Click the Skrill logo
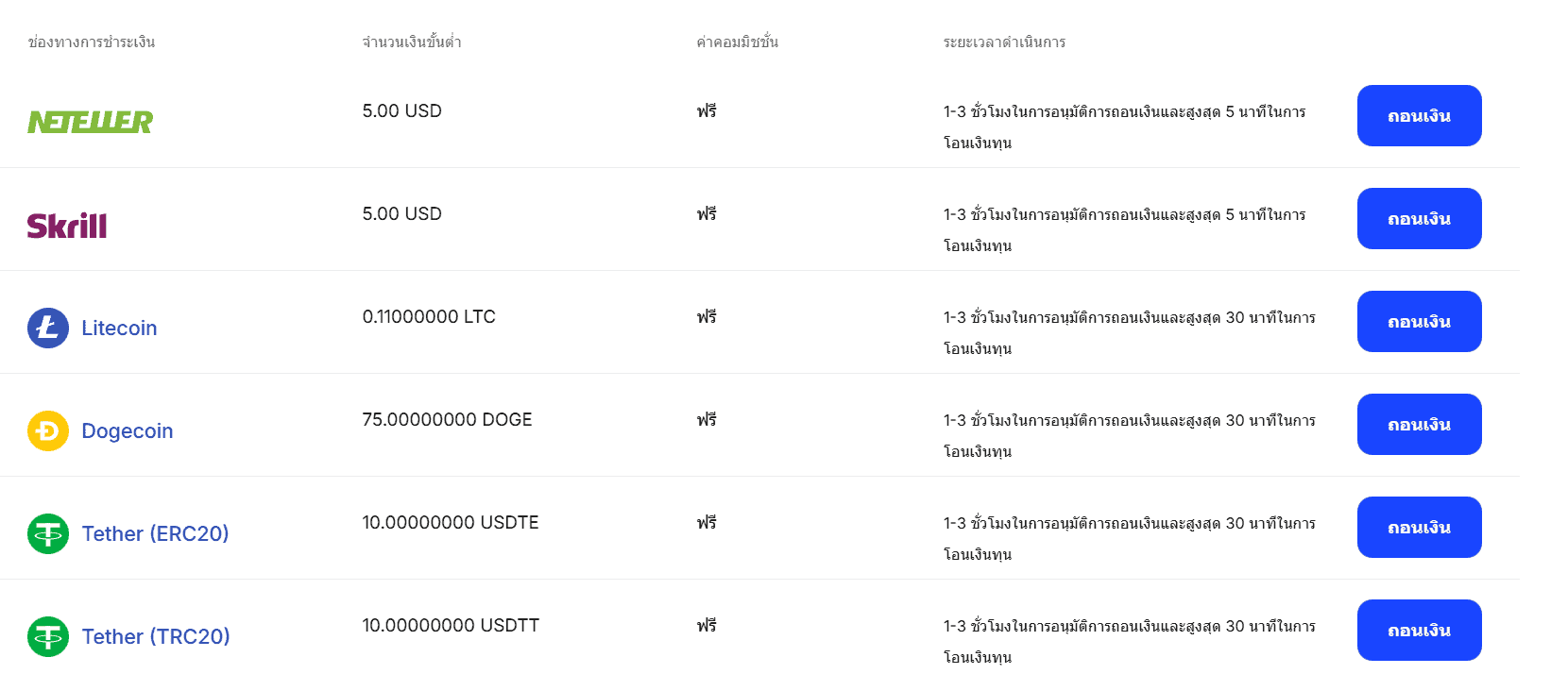The width and height of the screenshot is (1568, 691). pyautogui.click(x=67, y=226)
